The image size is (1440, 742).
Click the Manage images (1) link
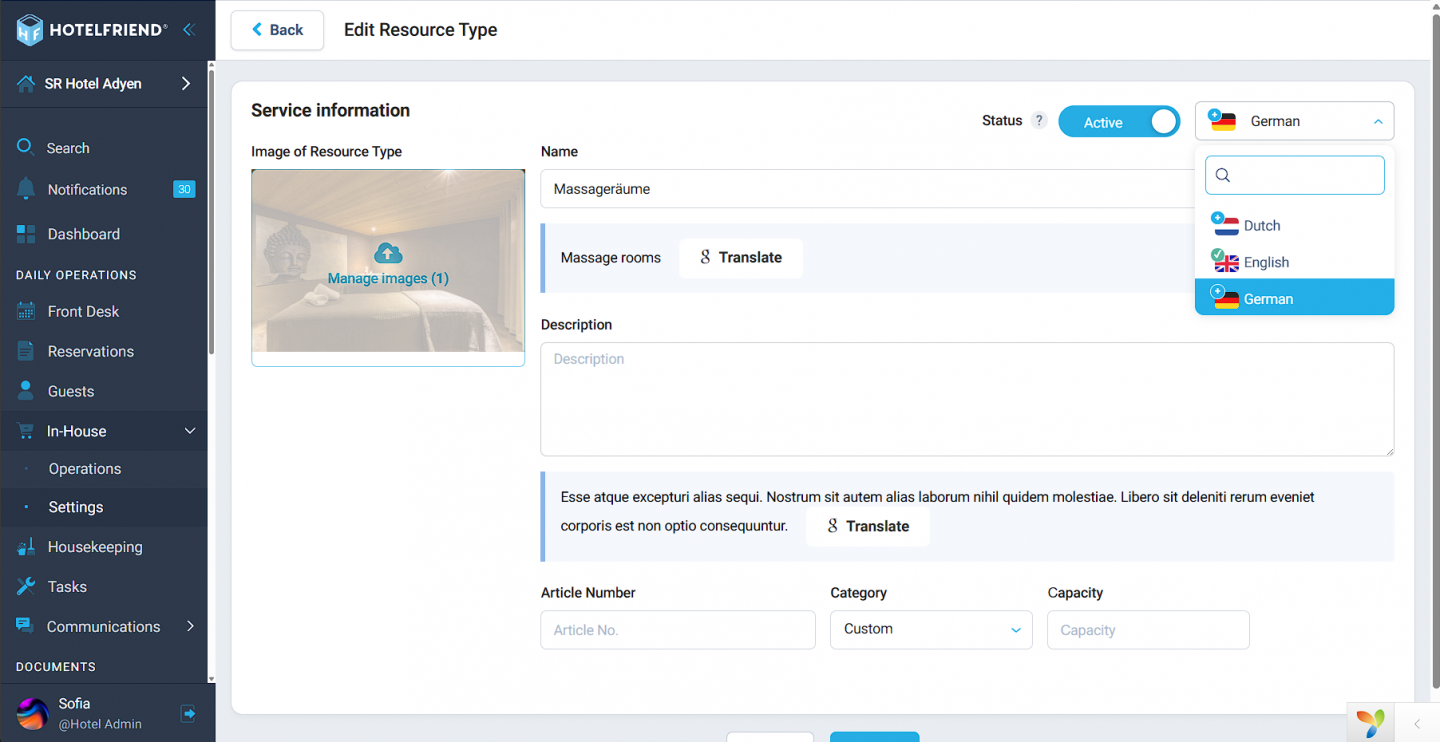(x=388, y=279)
